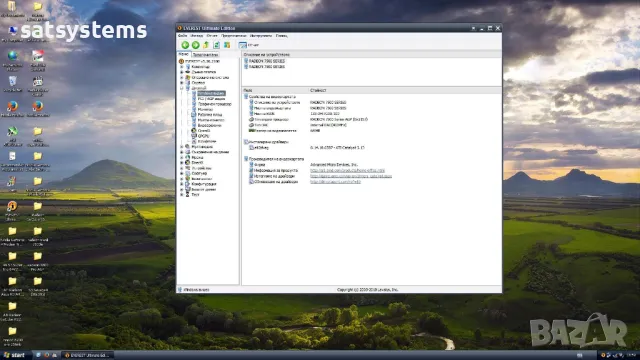
Task: Open the Информация за продукта hyperlink
Action: (x=347, y=171)
